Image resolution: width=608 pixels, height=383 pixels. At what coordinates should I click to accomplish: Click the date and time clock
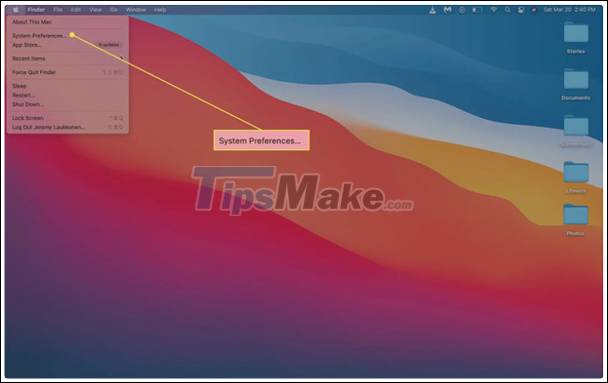[x=569, y=10]
